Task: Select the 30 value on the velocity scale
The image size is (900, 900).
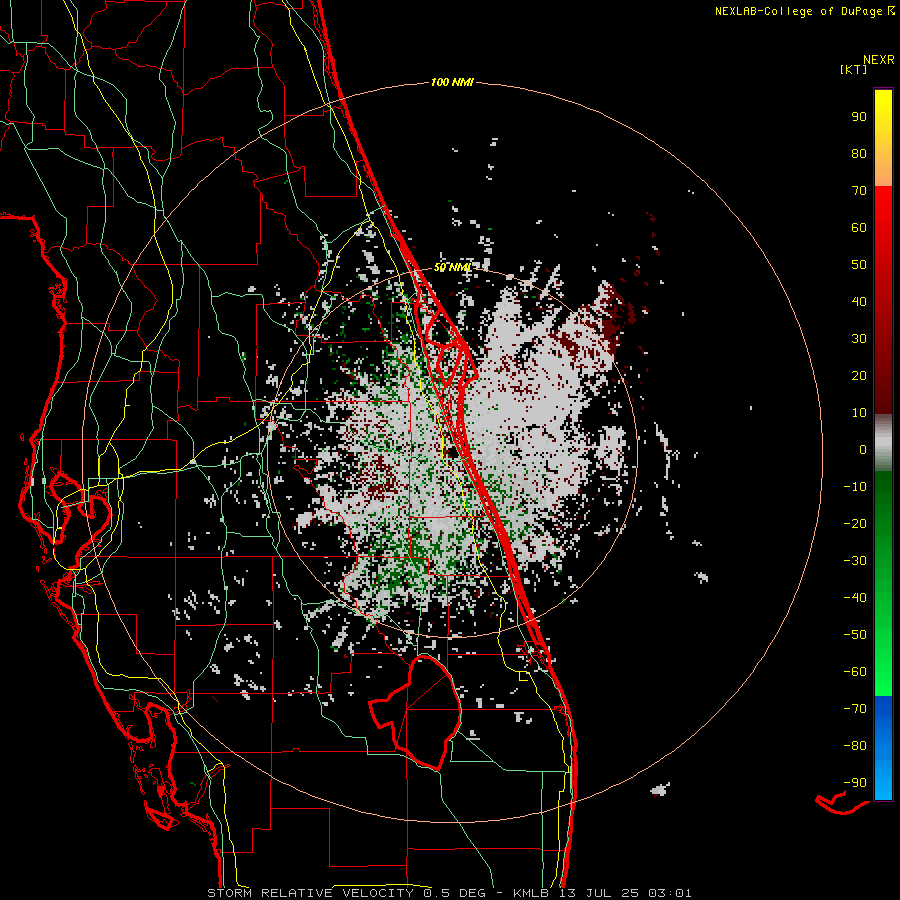Action: [859, 339]
